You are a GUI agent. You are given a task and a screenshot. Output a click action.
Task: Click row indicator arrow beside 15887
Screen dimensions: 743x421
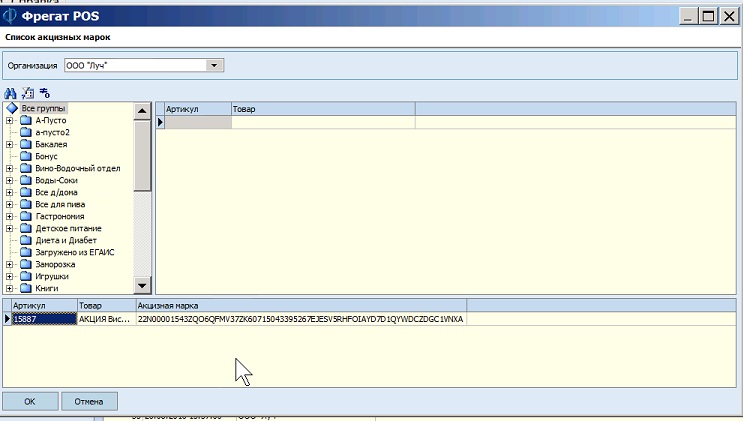coord(7,319)
